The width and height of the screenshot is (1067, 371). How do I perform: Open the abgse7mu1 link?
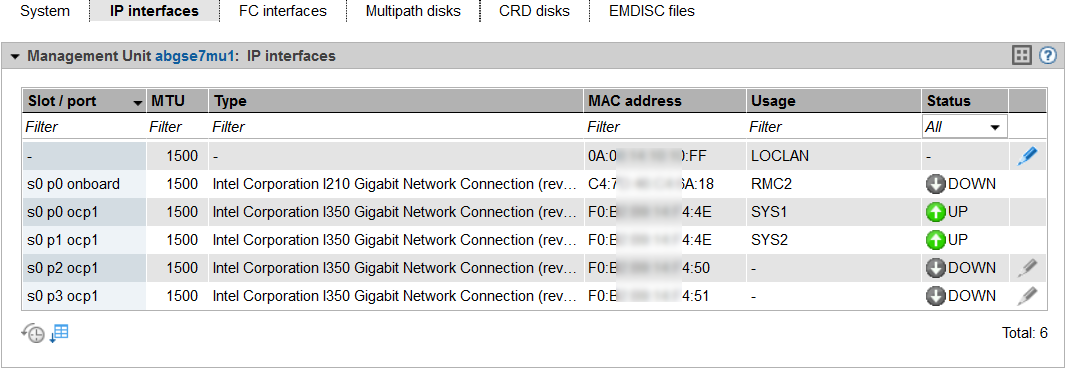coord(195,56)
